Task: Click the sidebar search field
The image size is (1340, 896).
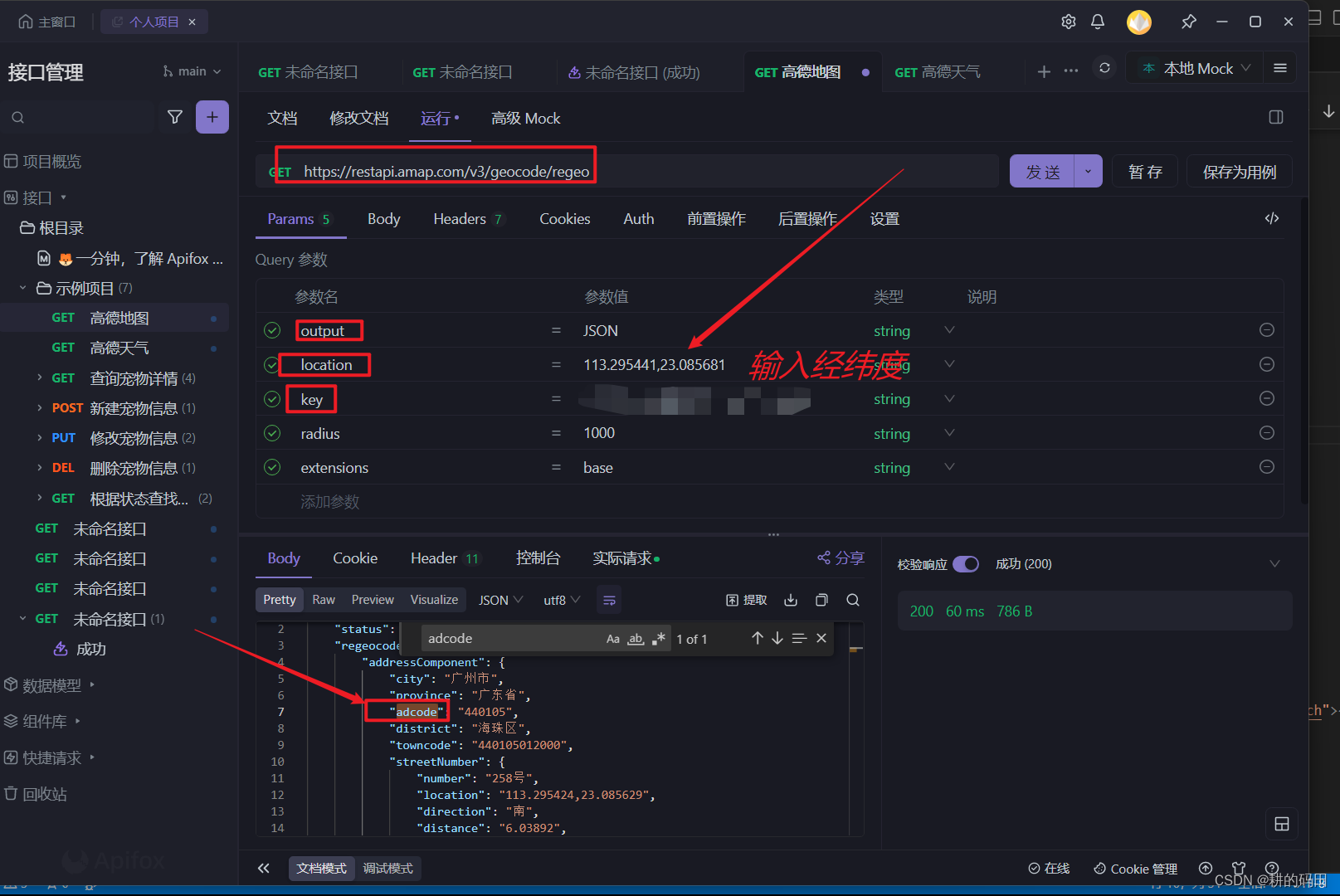Action: click(x=79, y=117)
